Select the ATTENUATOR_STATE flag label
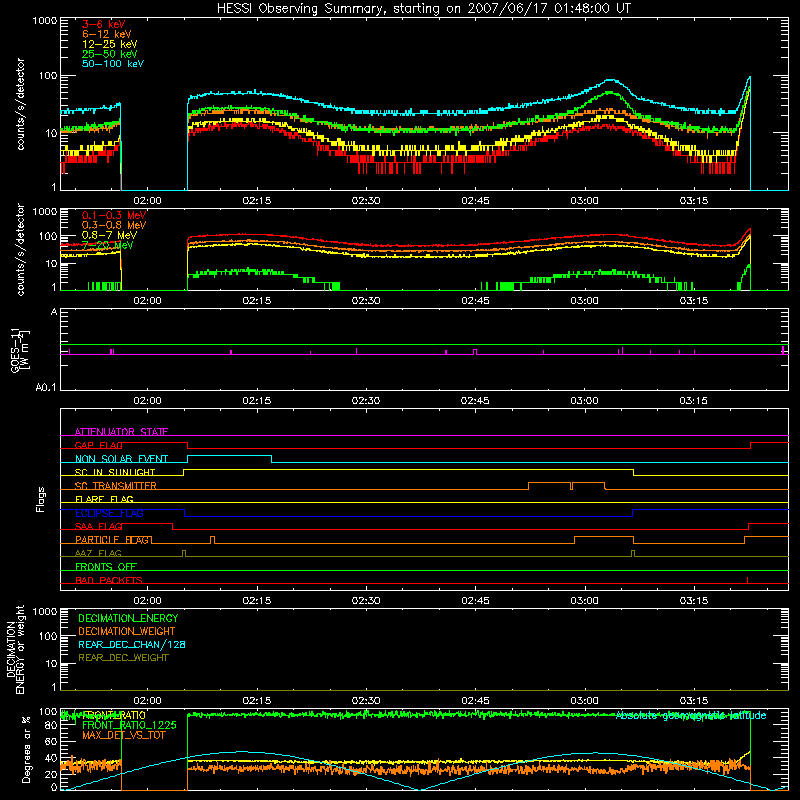This screenshot has height=800, width=800. (x=121, y=432)
